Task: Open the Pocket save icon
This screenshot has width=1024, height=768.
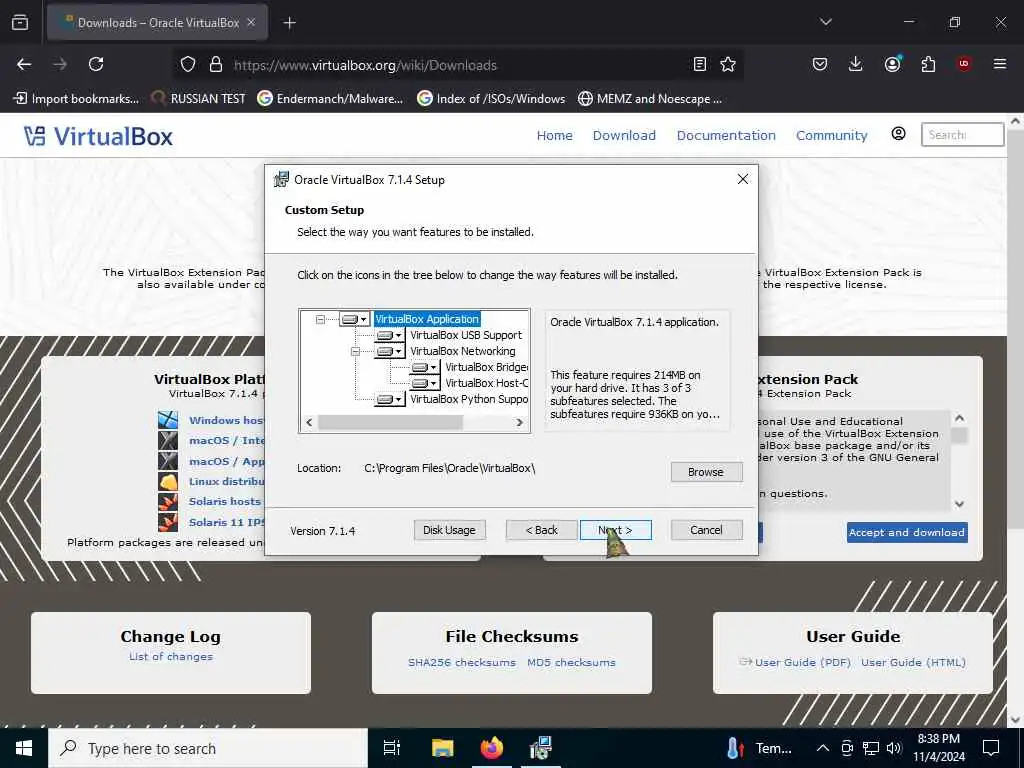Action: tap(820, 64)
